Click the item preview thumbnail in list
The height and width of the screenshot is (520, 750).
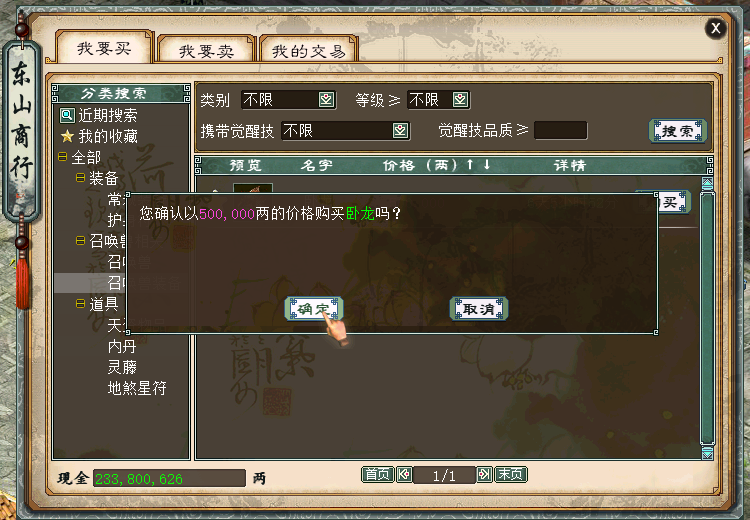253,188
